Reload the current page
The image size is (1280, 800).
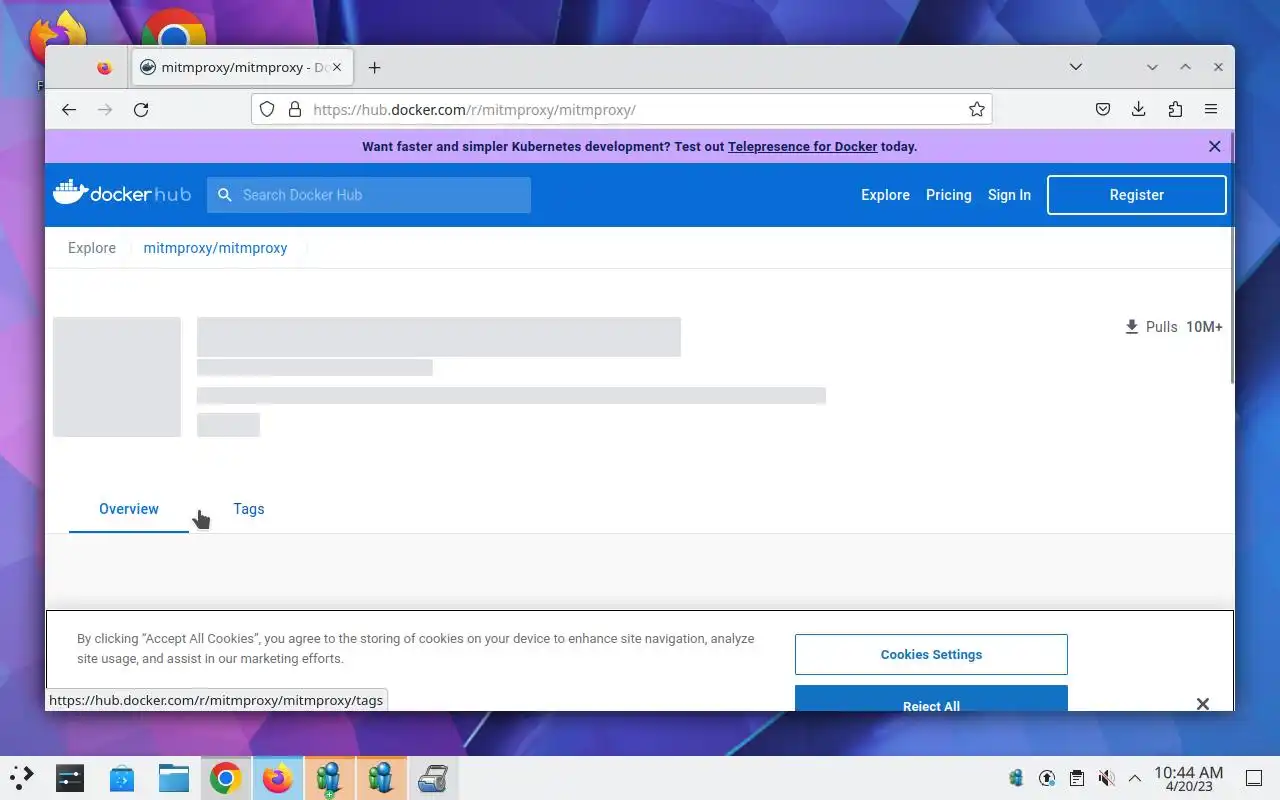click(x=141, y=110)
